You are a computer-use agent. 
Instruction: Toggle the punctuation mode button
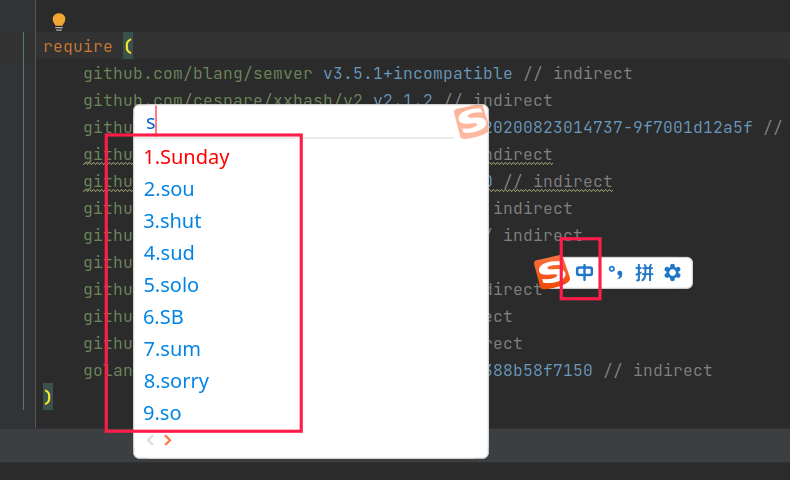(x=616, y=272)
